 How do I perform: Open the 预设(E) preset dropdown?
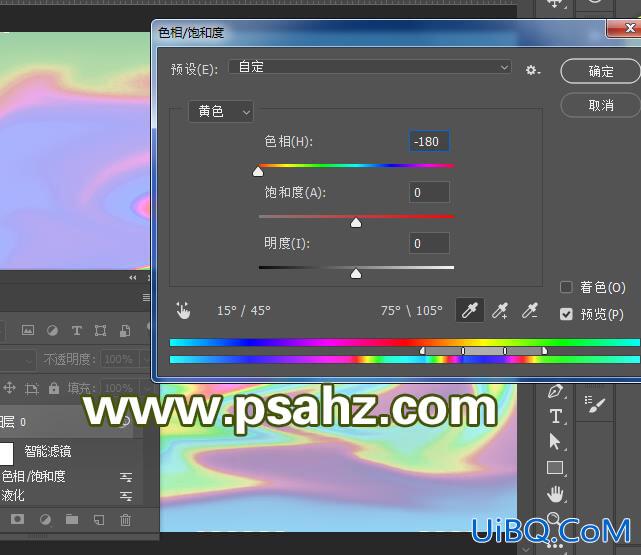point(370,67)
